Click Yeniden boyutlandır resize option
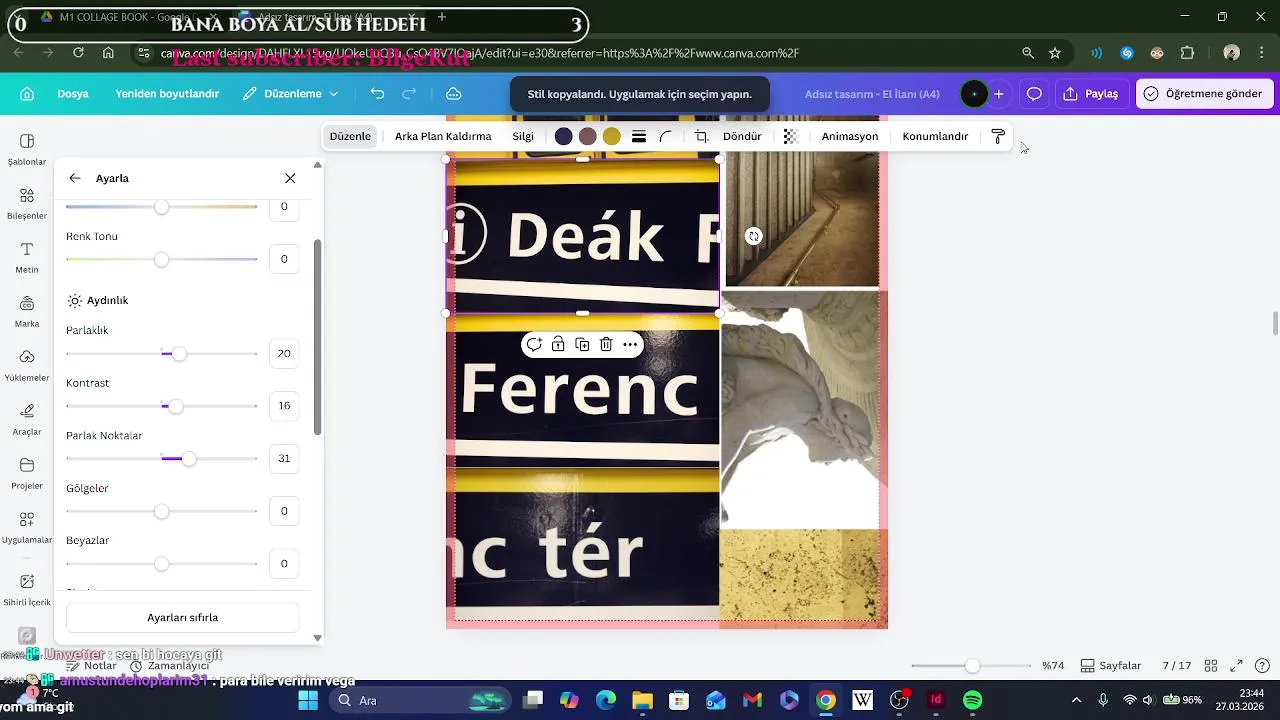This screenshot has width=1280, height=720. [167, 94]
